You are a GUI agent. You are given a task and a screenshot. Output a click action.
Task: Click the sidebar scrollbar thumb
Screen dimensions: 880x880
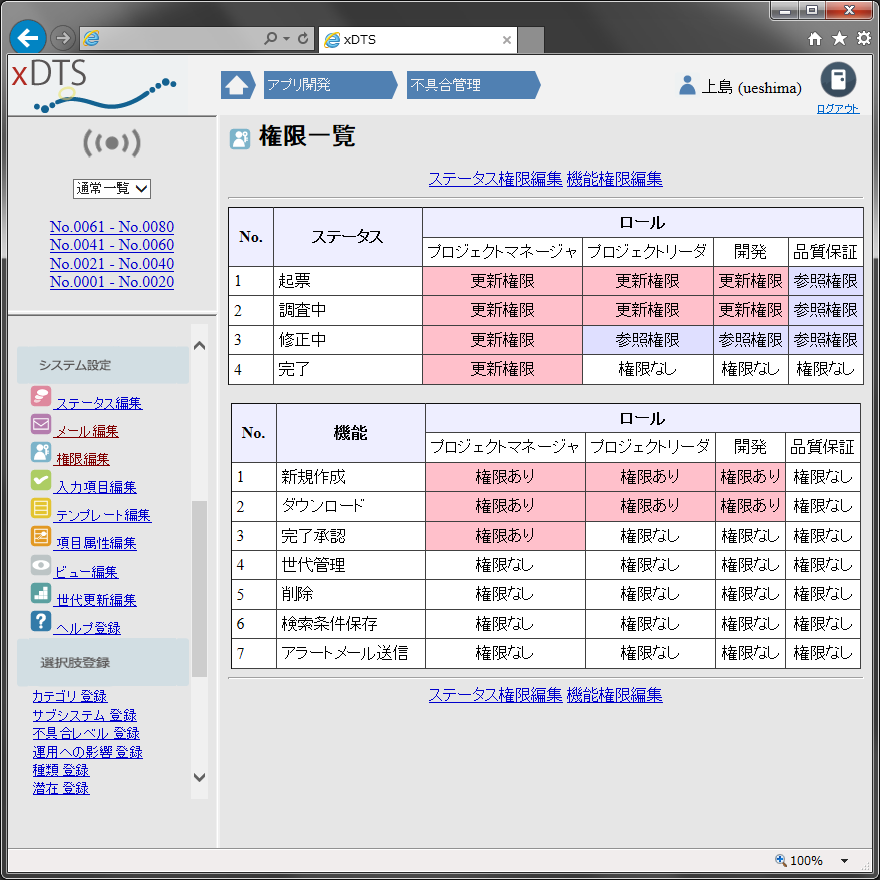click(199, 589)
